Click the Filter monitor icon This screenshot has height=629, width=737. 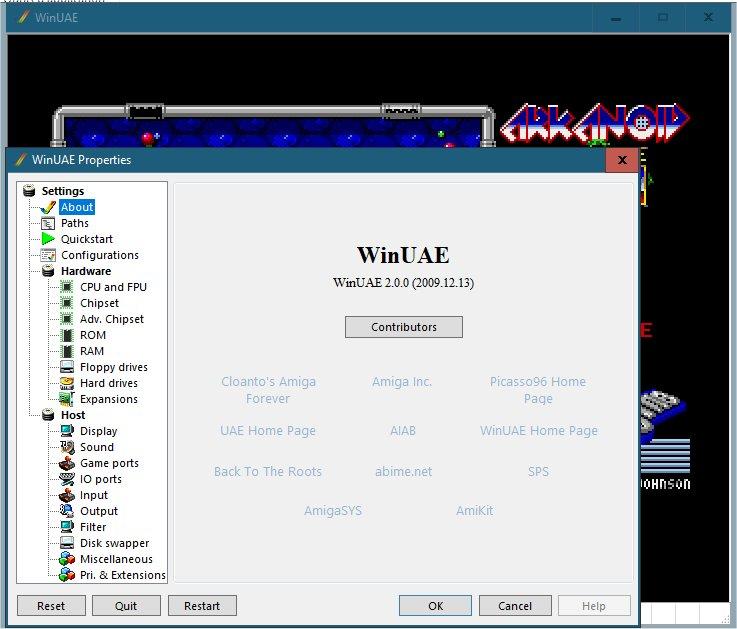(67, 527)
